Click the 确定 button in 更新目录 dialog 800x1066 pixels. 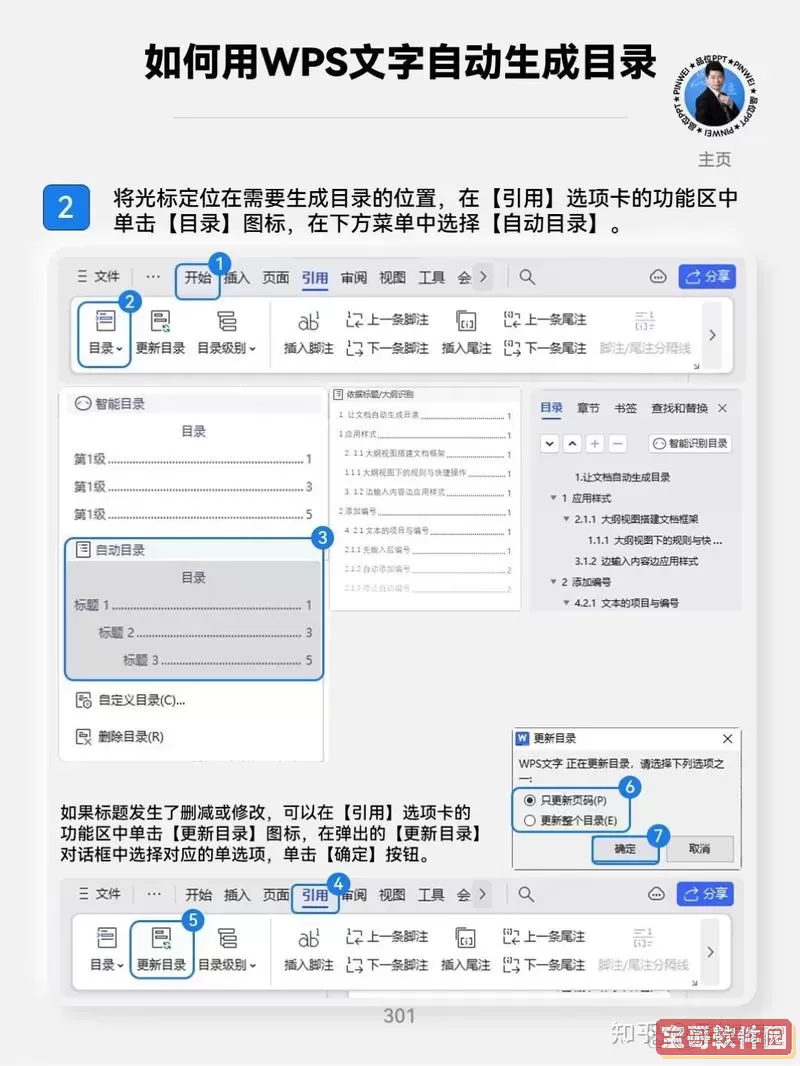(x=625, y=848)
